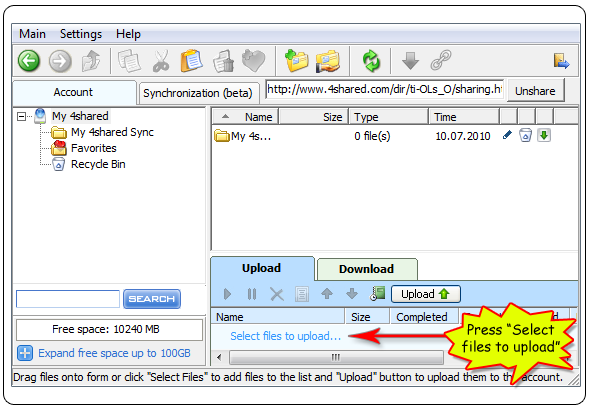This screenshot has height=408, width=589.
Task: Go up one folder level icon
Action: coord(91,60)
